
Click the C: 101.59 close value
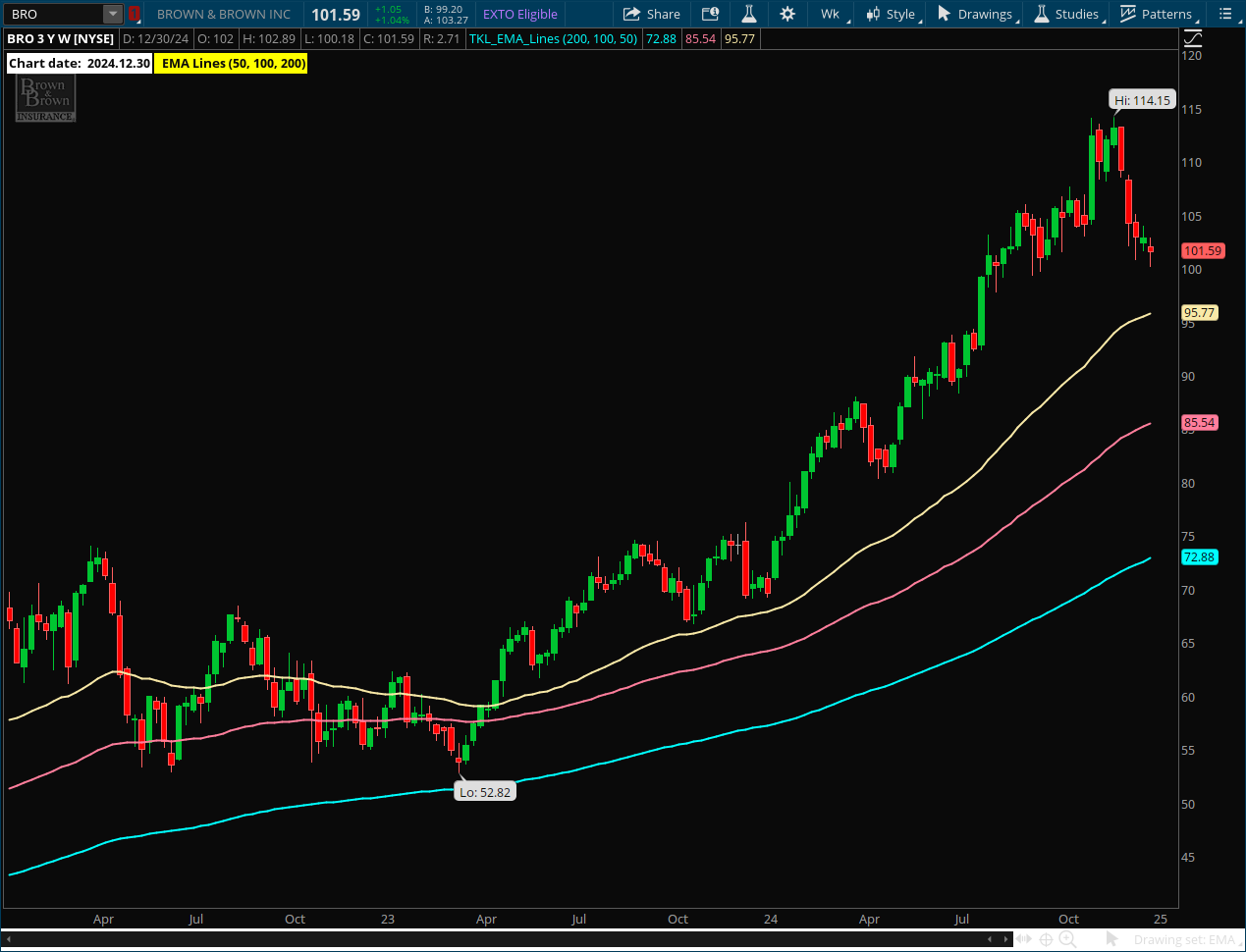click(389, 39)
